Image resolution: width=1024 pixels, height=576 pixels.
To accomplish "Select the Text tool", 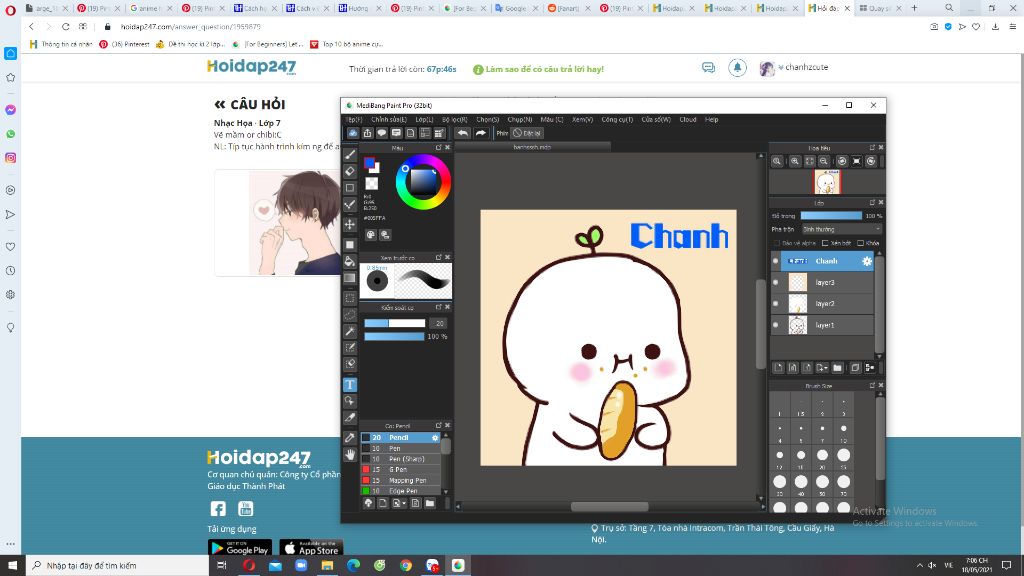I will [350, 385].
